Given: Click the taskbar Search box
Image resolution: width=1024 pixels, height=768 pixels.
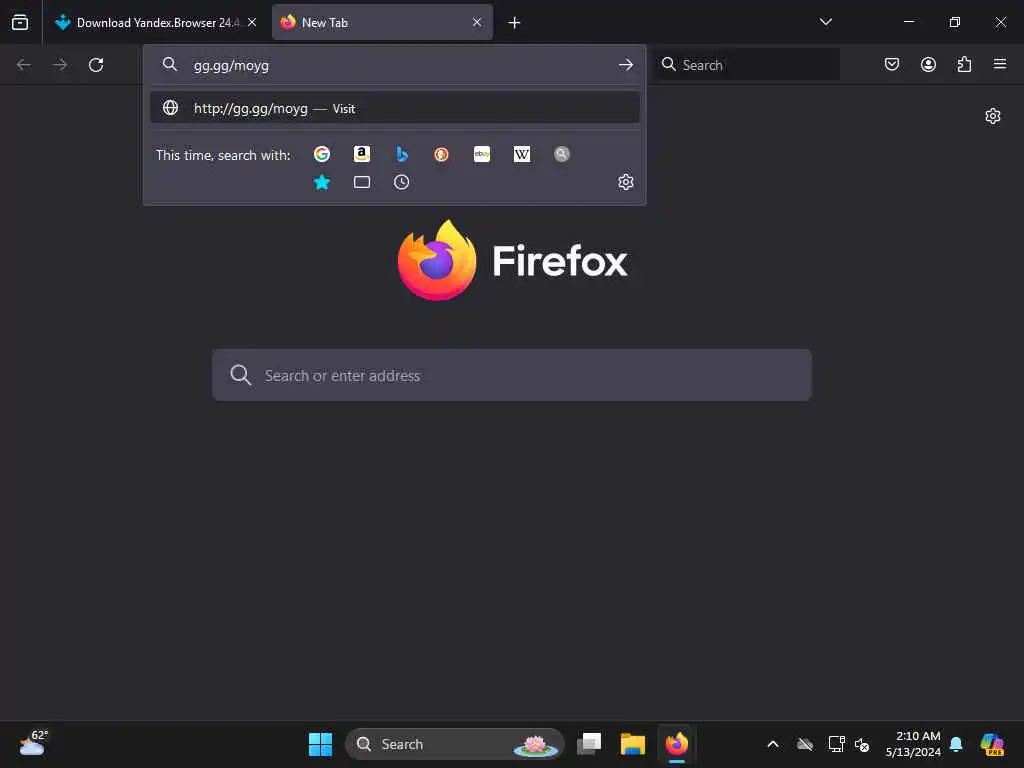Looking at the screenshot, I should tap(455, 744).
